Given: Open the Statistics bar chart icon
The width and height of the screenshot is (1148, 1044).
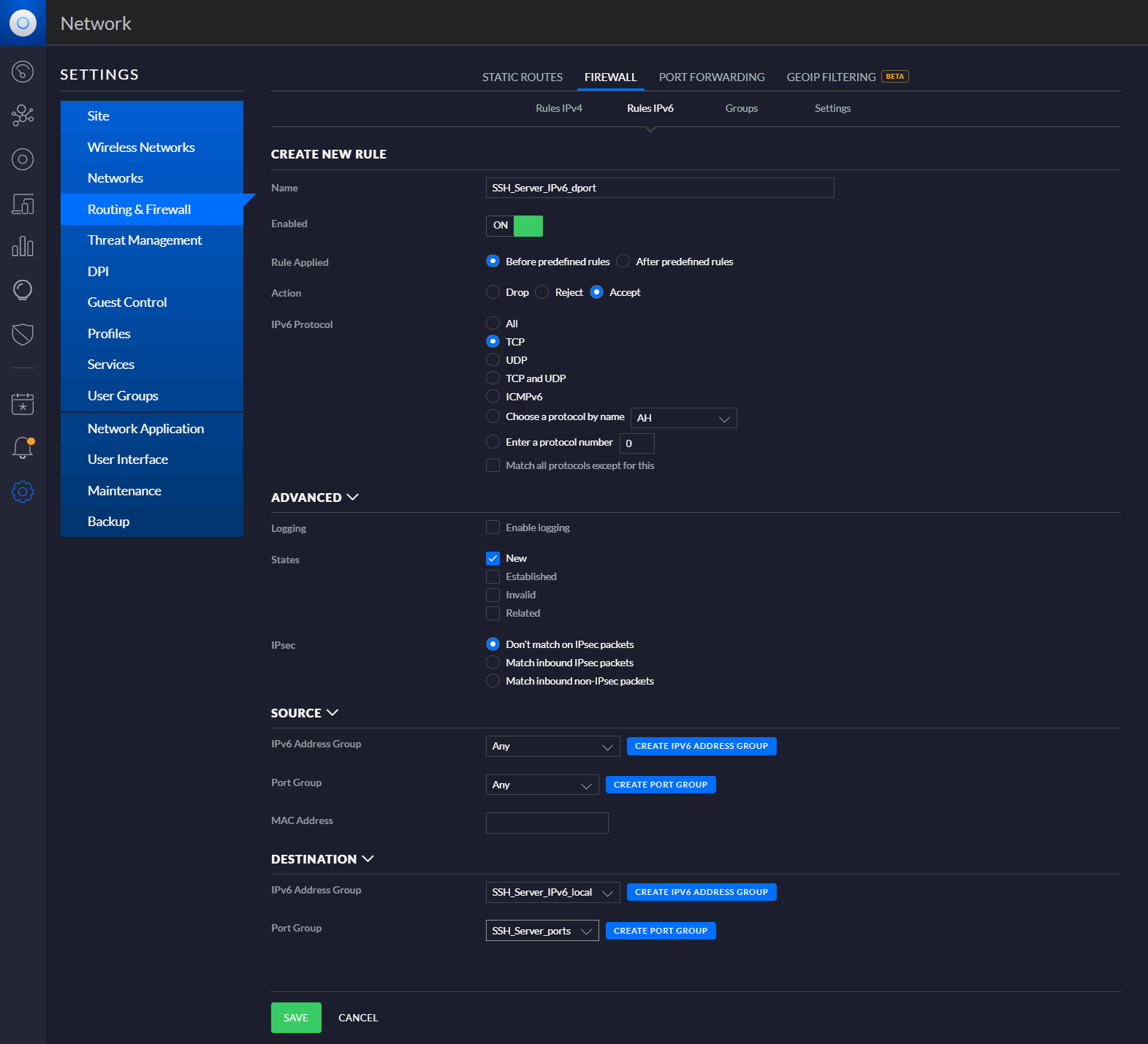Looking at the screenshot, I should pyautogui.click(x=23, y=246).
